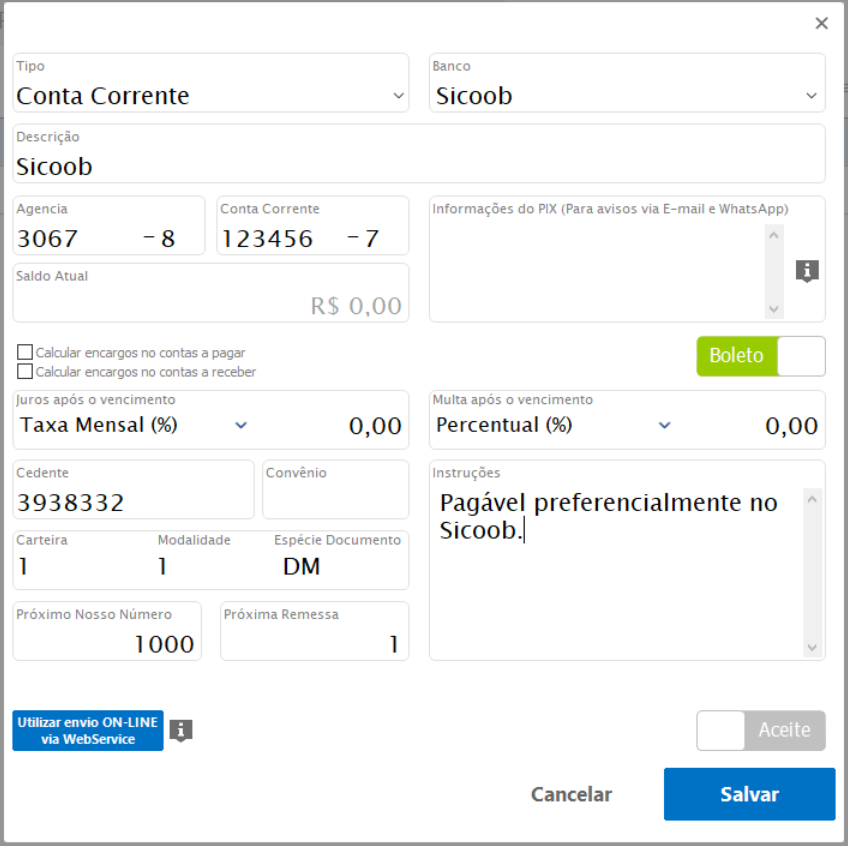Expand the Banco dropdown list
The height and width of the screenshot is (846, 848).
[x=811, y=96]
